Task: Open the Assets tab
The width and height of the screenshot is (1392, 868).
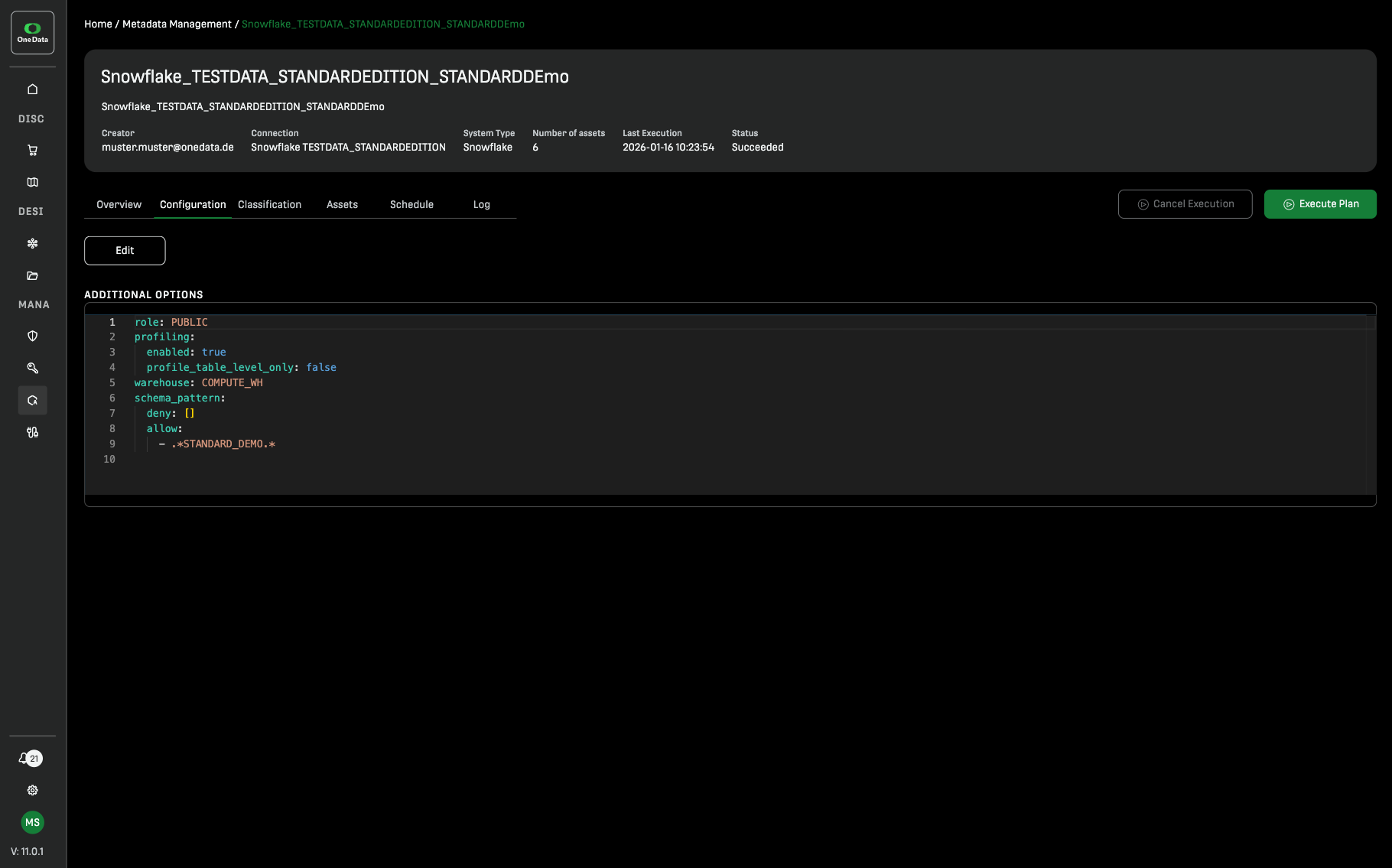Action: pyautogui.click(x=342, y=205)
